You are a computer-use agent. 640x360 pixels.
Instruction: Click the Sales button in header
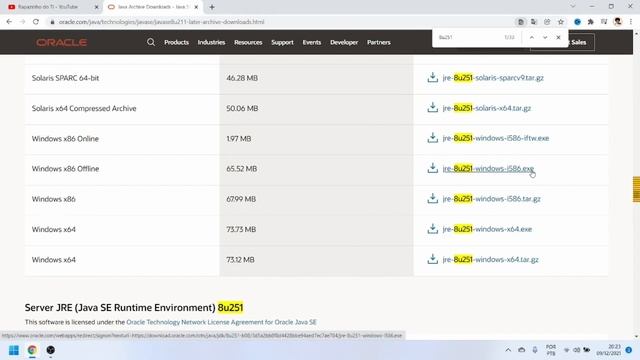click(581, 42)
